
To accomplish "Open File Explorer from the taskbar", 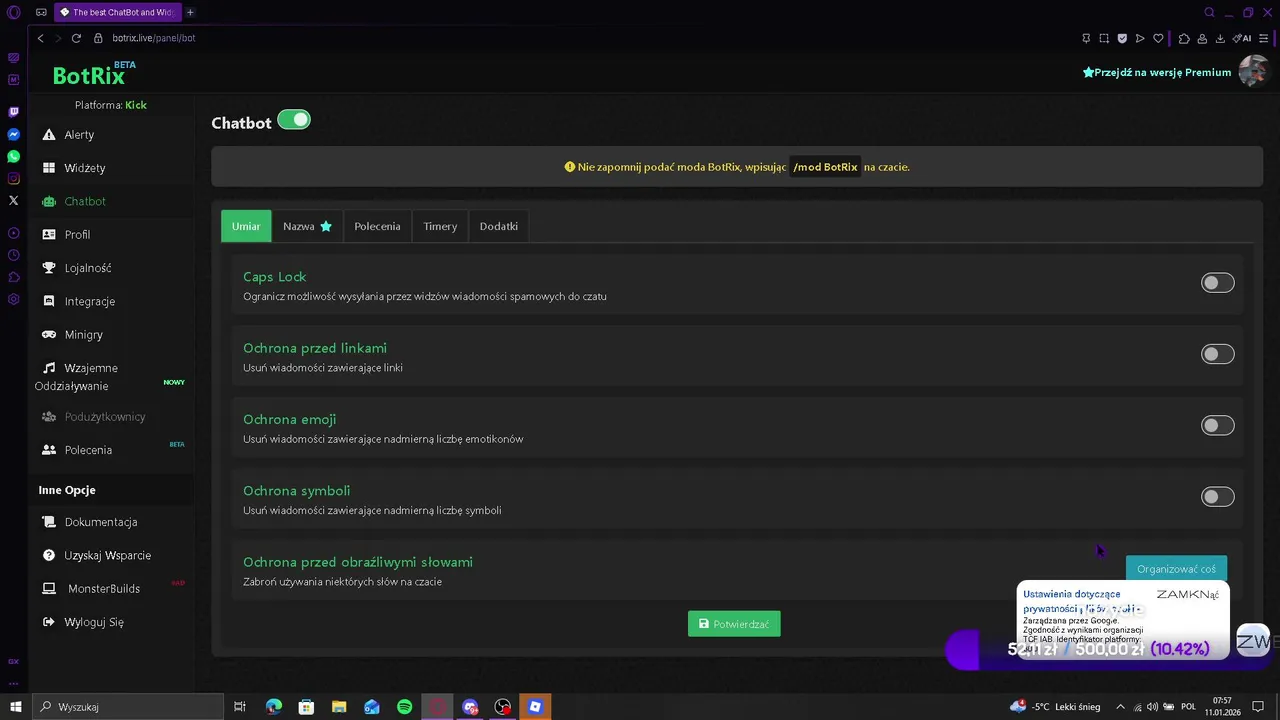I will click(339, 707).
